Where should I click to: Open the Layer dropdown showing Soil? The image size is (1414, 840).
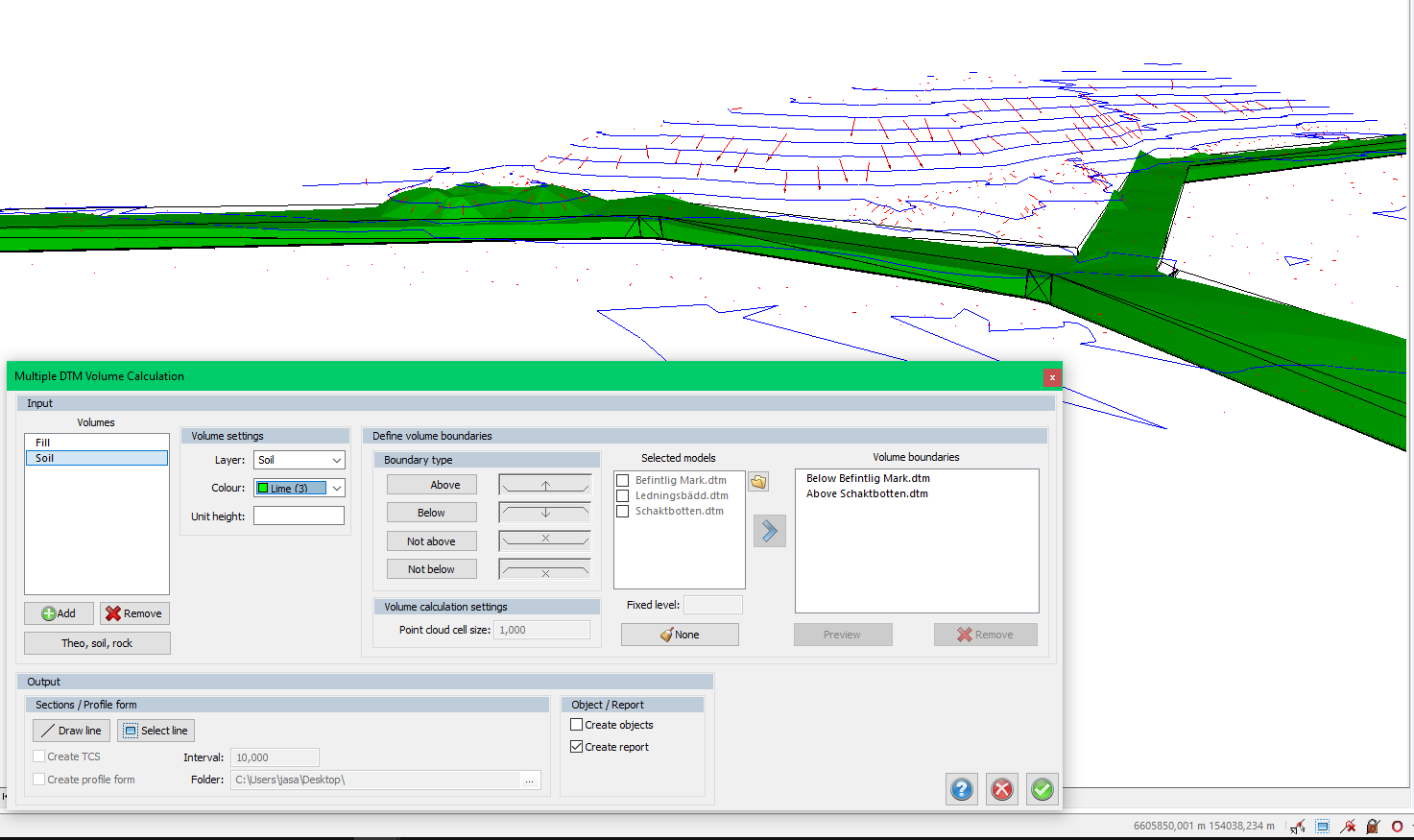(299, 460)
